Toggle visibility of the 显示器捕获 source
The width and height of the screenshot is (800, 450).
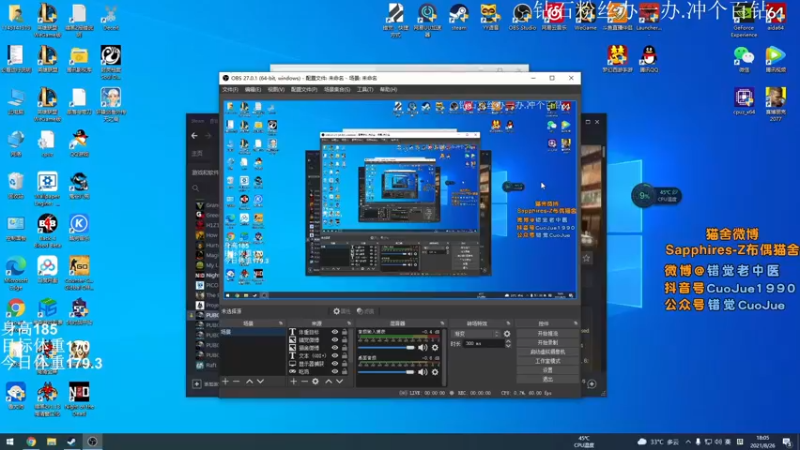(x=335, y=364)
